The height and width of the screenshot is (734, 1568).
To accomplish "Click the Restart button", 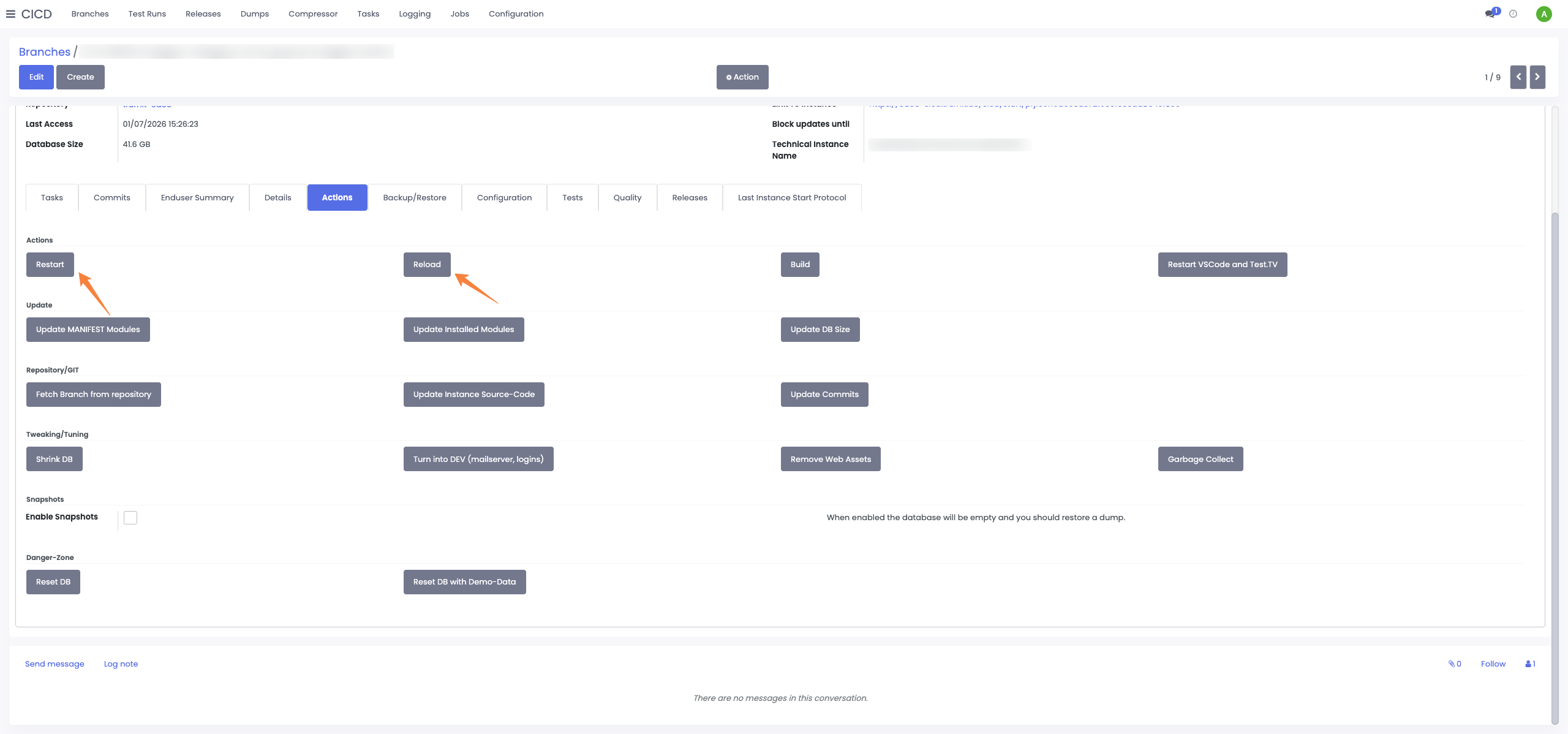I will (50, 265).
